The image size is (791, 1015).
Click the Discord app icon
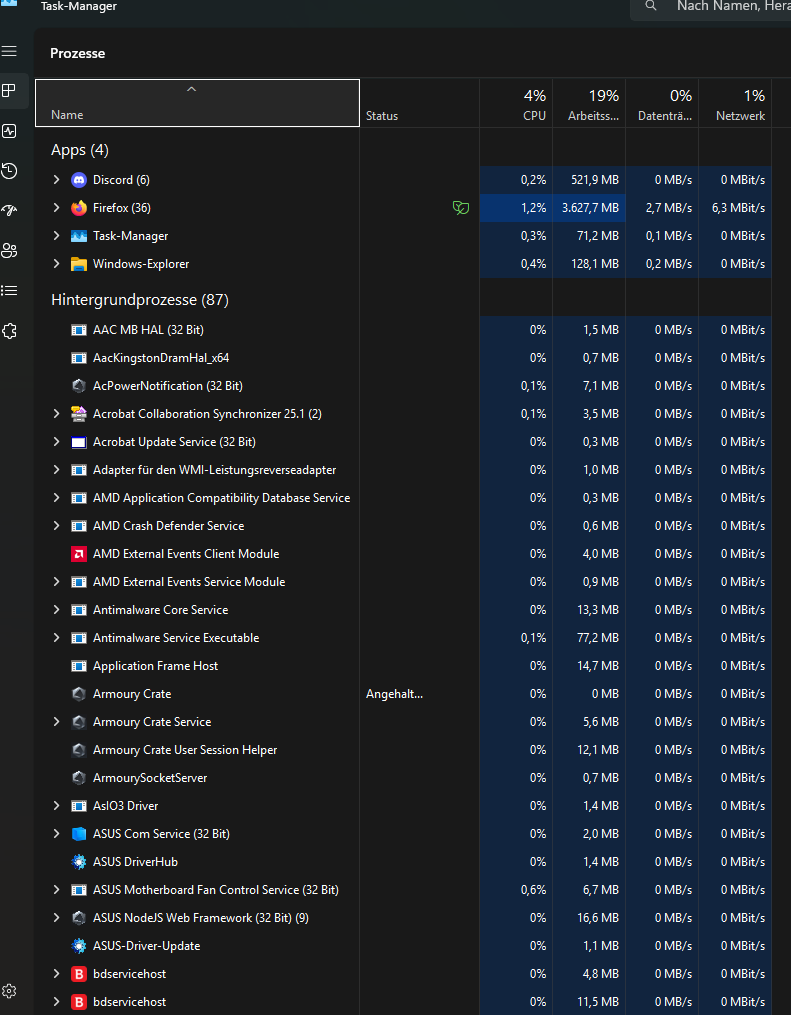point(79,180)
